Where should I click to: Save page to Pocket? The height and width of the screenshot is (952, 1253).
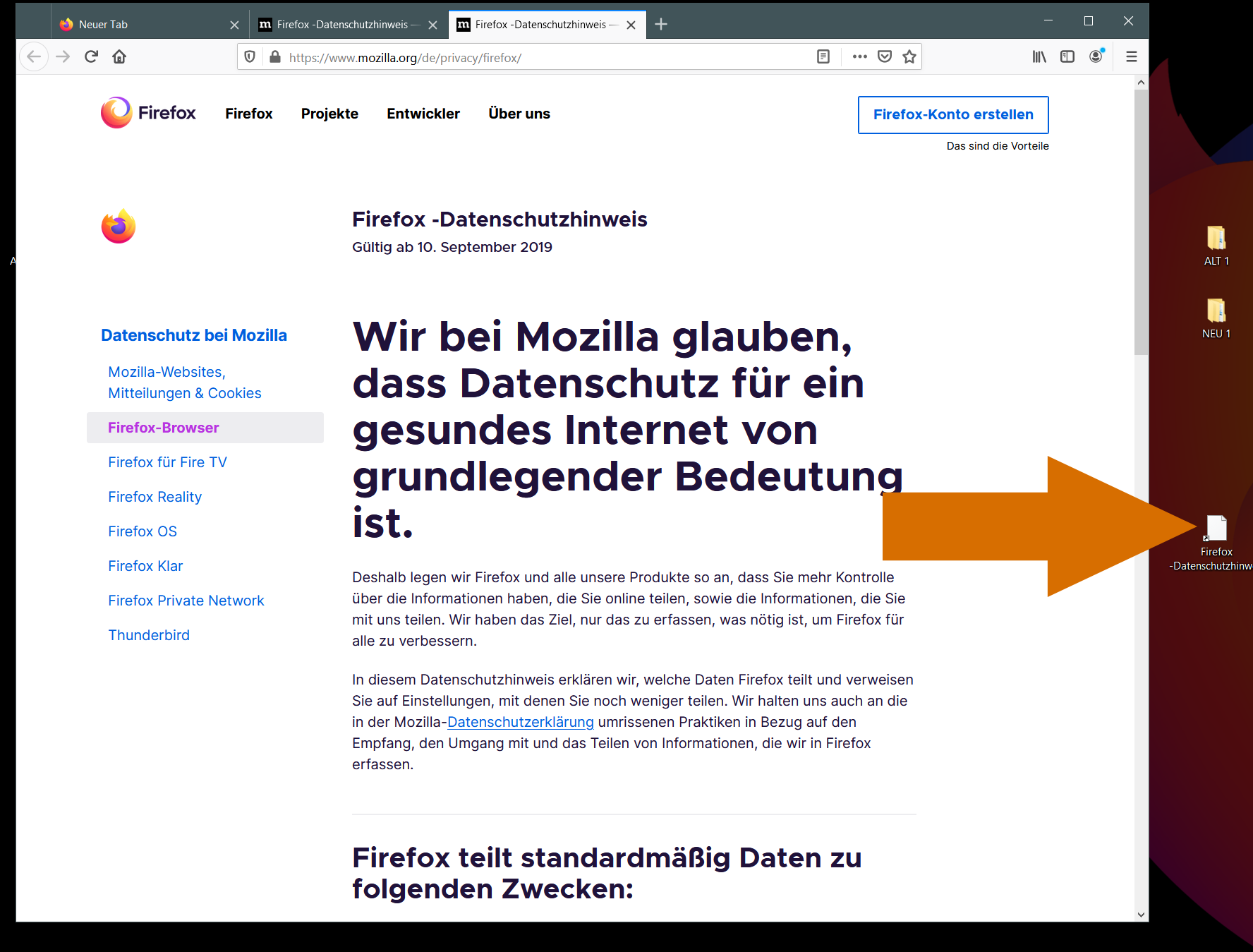(885, 56)
